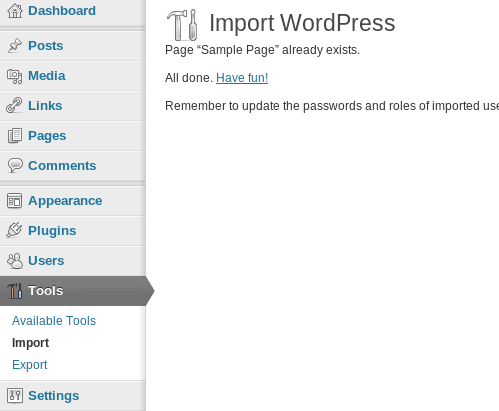Viewport: 499px width, 411px height.
Task: Click the Posts pushpin icon
Action: (15, 46)
